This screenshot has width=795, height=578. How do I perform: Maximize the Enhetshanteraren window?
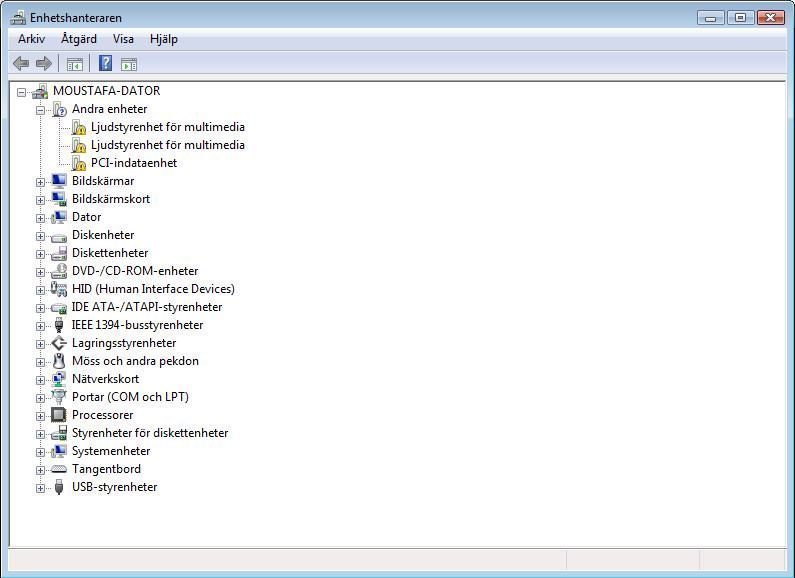click(740, 18)
